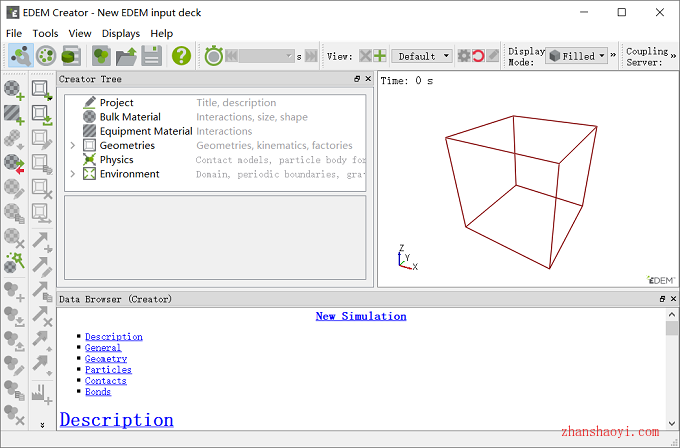Add a new geometry section
The image size is (680, 448).
(42, 90)
